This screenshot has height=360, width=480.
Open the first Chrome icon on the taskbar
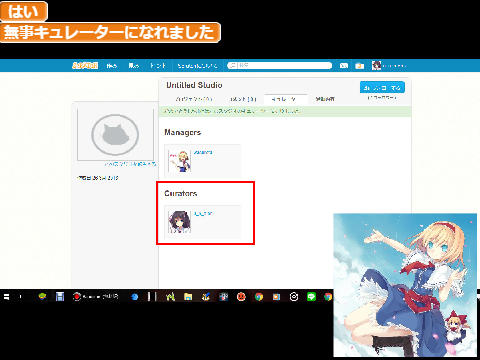click(x=259, y=296)
